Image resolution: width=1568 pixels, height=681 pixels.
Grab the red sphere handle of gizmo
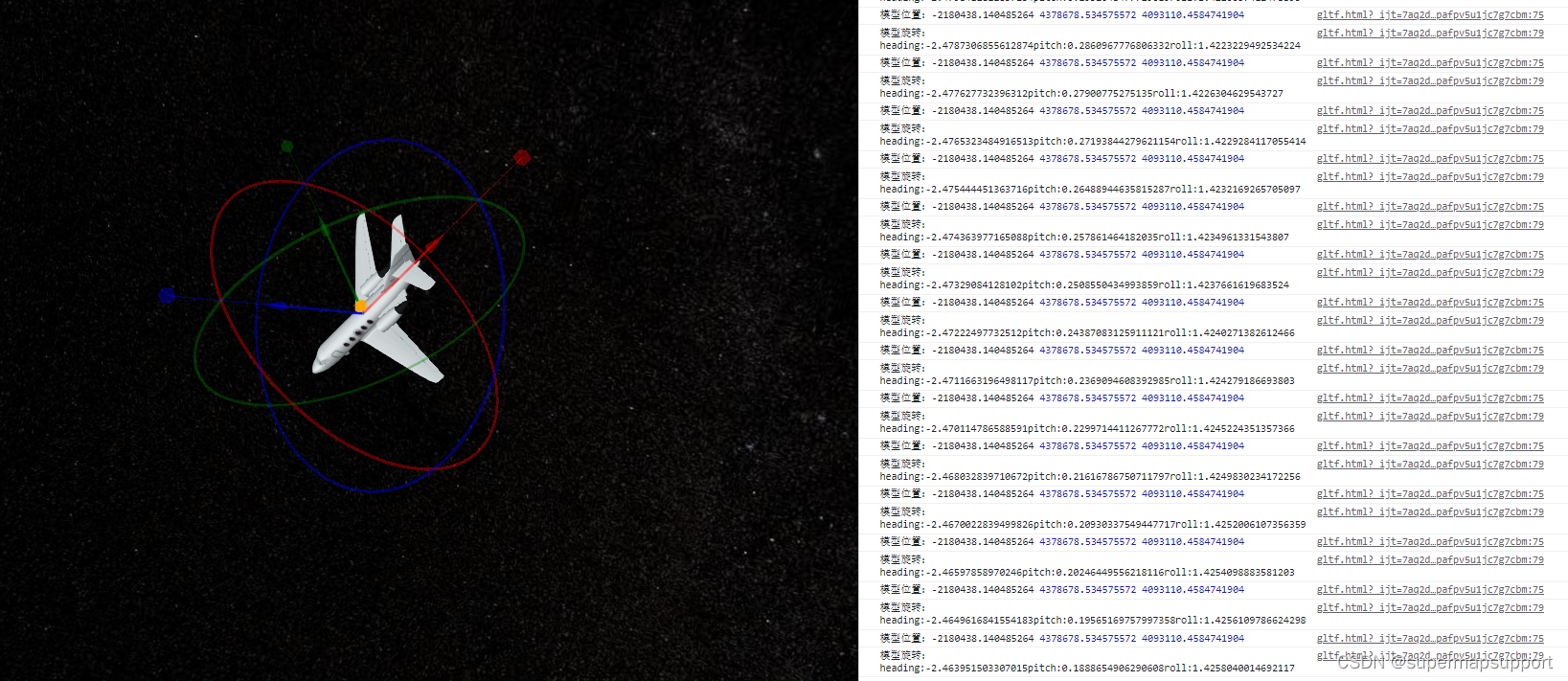(522, 157)
